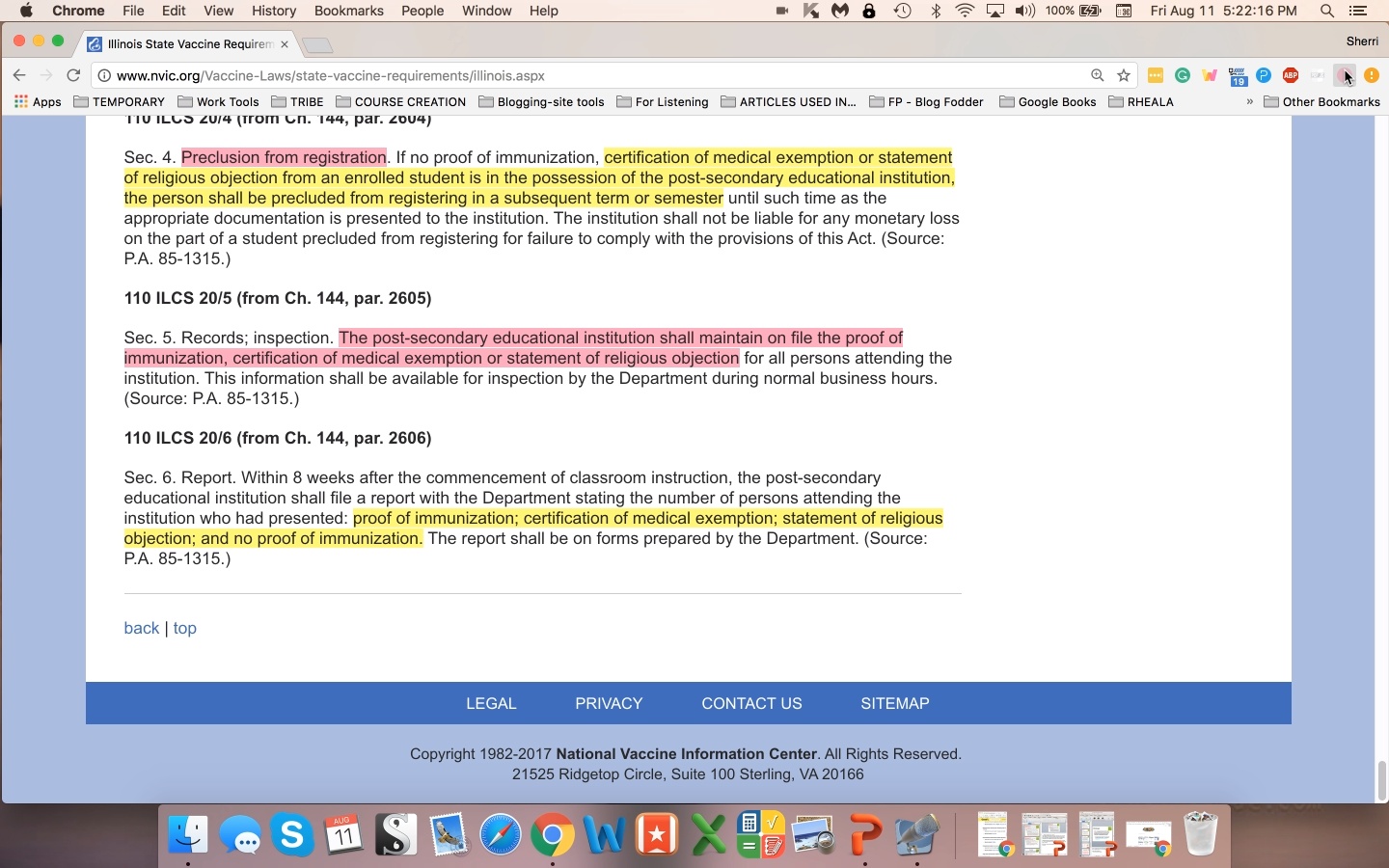Open FP - Blog Fodder folder
The height and width of the screenshot is (868, 1389).
[927, 101]
